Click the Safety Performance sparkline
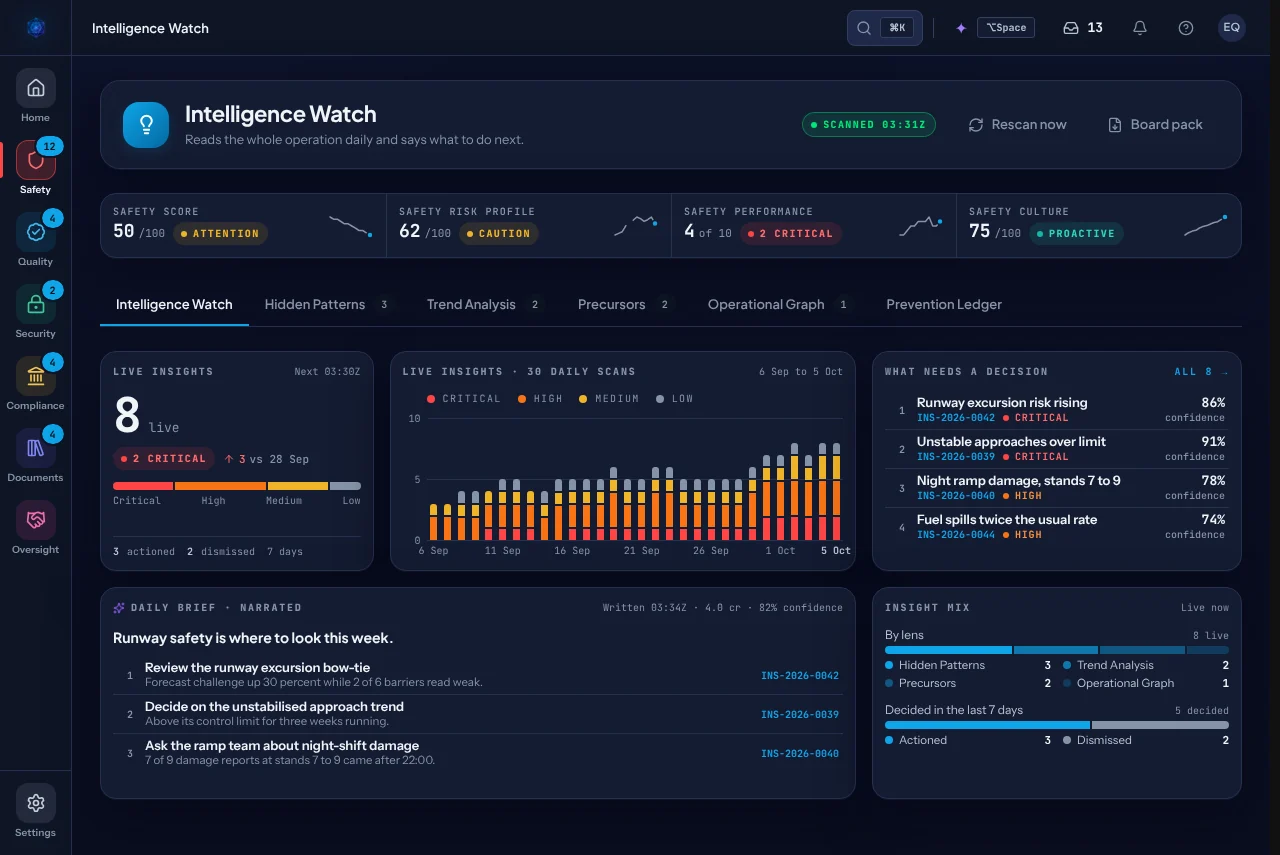The height and width of the screenshot is (855, 1280). tap(921, 225)
